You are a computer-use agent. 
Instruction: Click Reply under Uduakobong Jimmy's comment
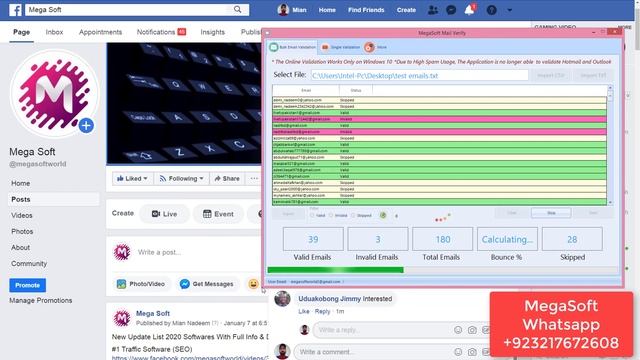(322, 311)
